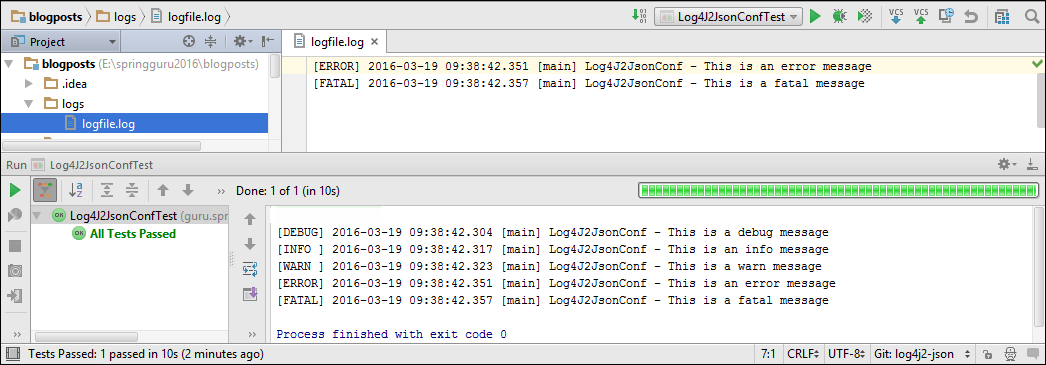
Task: Toggle soft-wrap in console output
Action: tap(250, 269)
